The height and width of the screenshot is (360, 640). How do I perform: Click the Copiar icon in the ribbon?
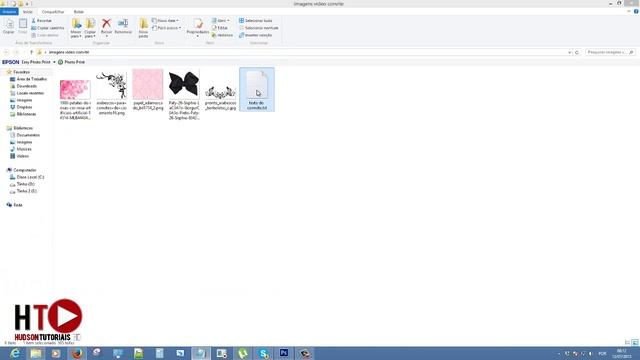click(9, 26)
